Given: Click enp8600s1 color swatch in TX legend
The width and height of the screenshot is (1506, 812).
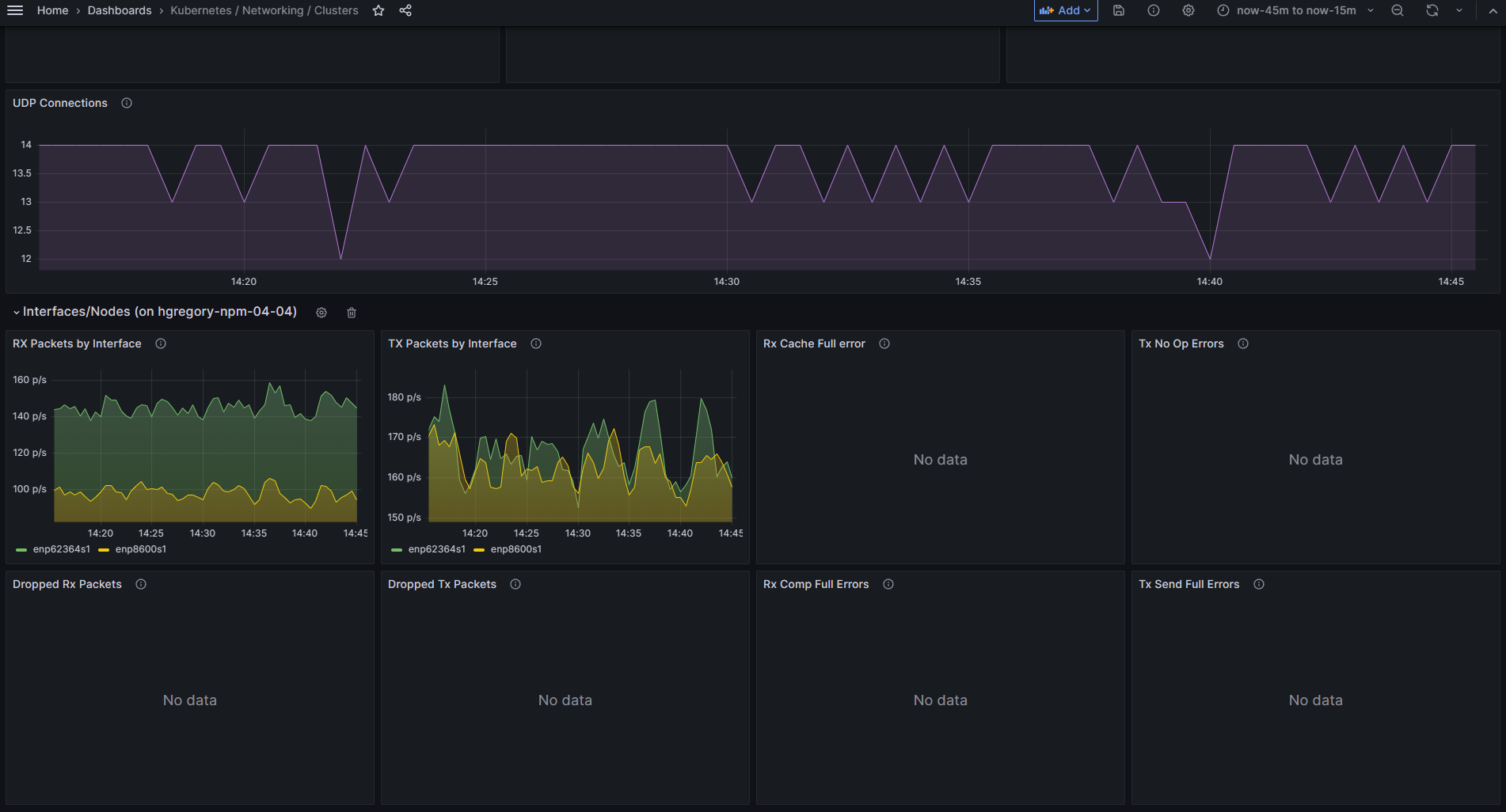Looking at the screenshot, I should point(479,550).
